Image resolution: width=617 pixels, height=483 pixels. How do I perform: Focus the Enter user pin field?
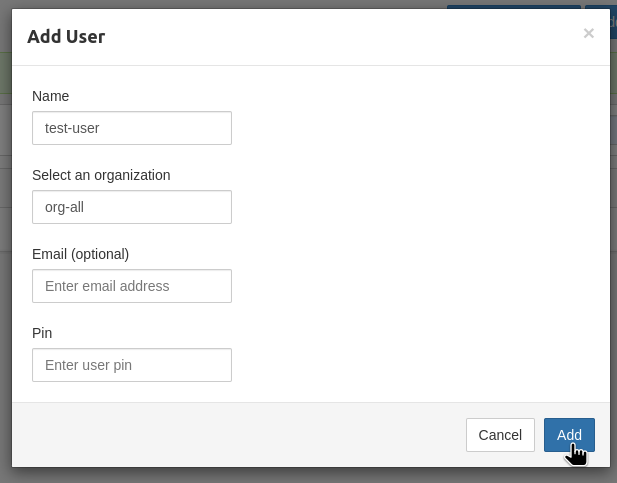point(132,365)
